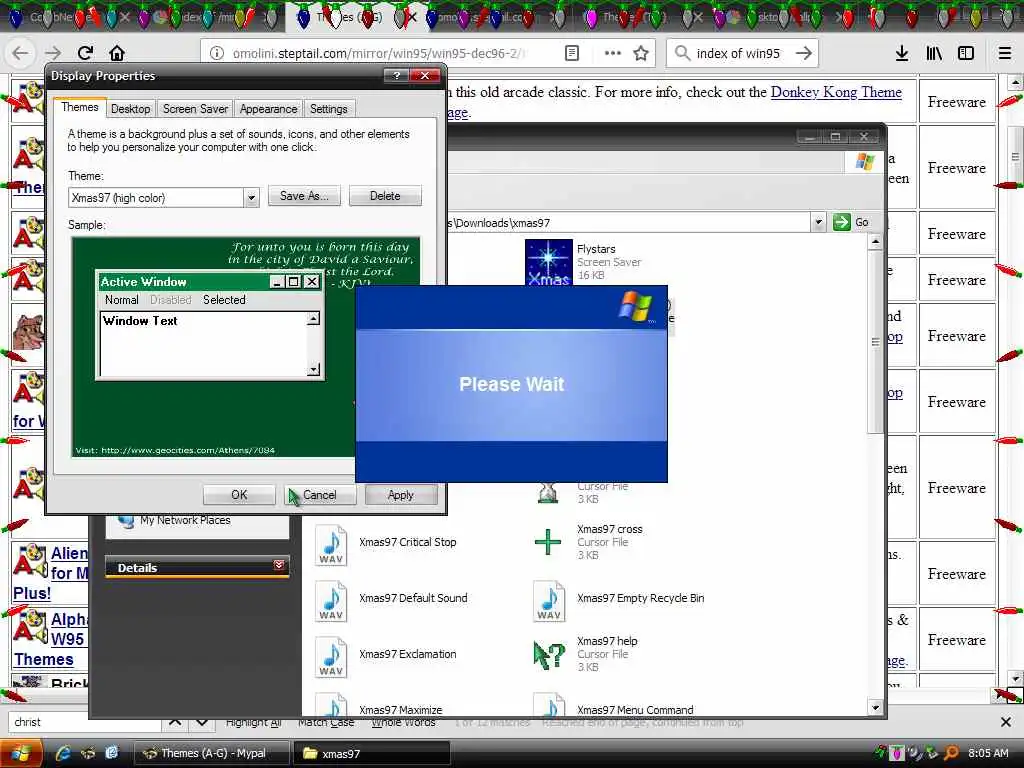
Task: Switch to the Themes tab
Action: [x=80, y=107]
